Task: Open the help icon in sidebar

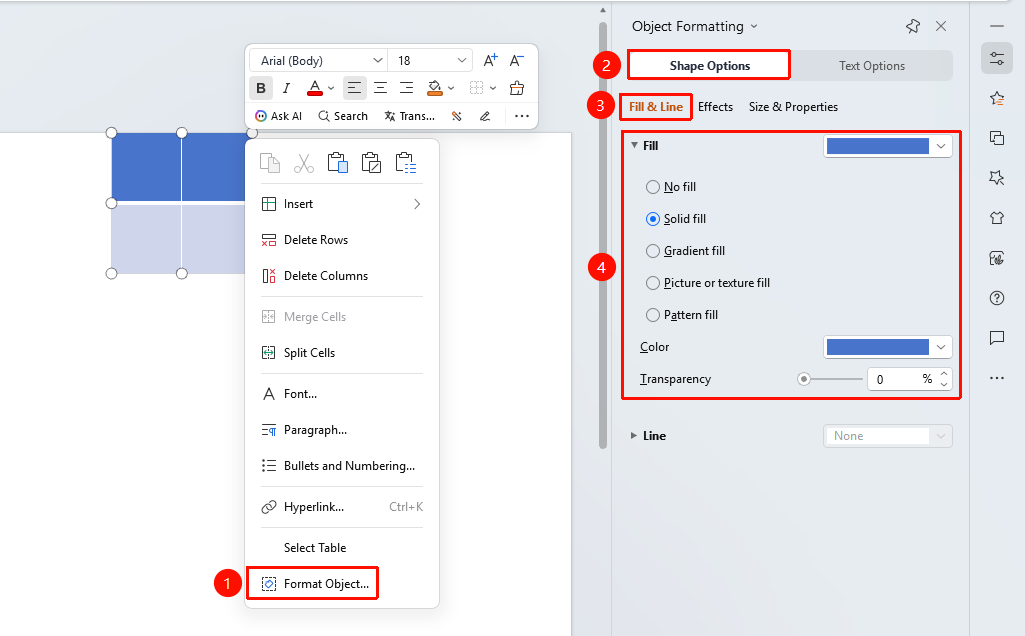Action: click(x=997, y=298)
